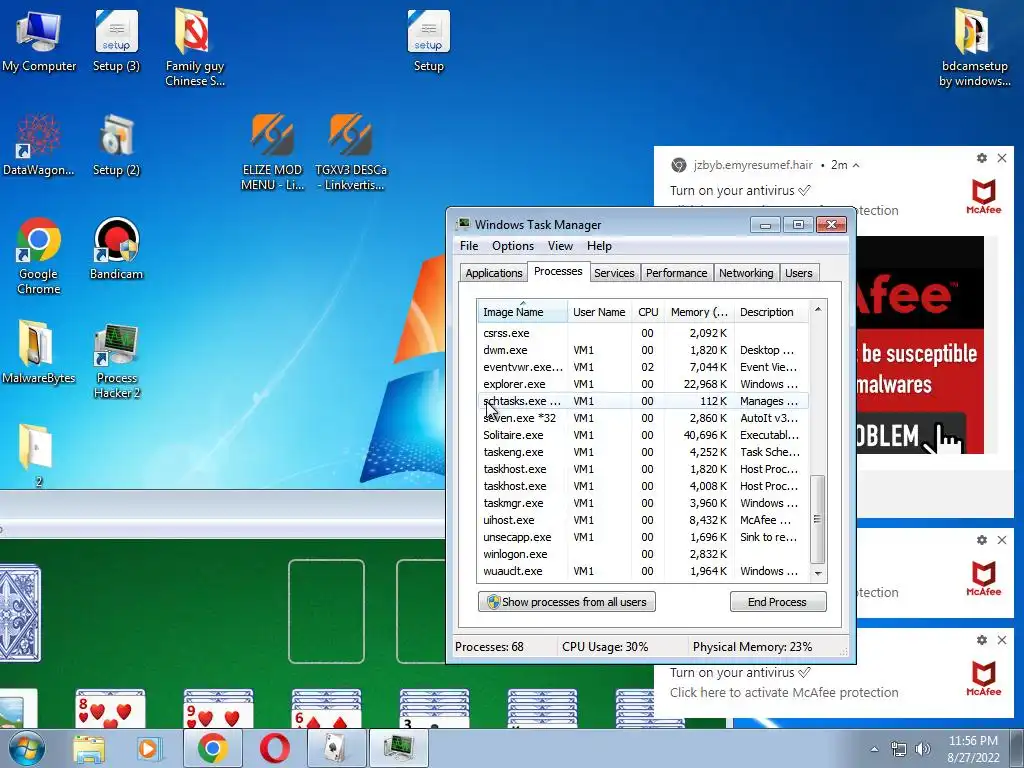Open the Setup desktop icon
The image size is (1024, 768).
tap(428, 42)
